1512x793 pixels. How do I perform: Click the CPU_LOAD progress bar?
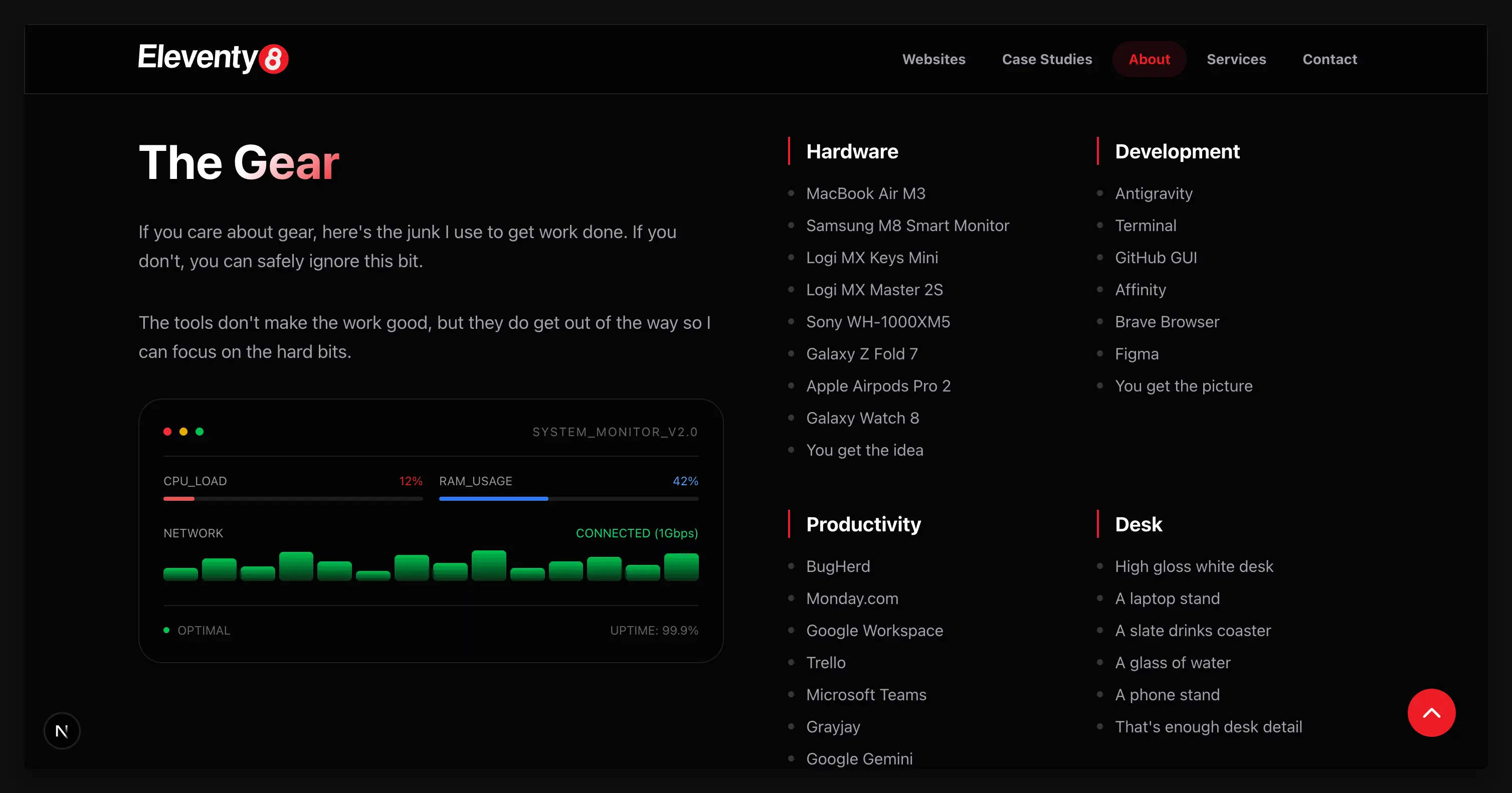[x=292, y=498]
